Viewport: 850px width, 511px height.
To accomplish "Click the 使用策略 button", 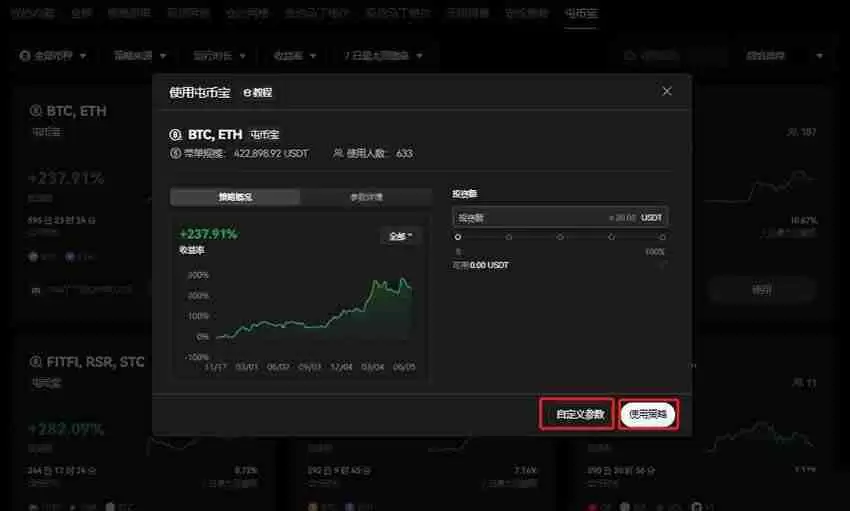I will (648, 414).
